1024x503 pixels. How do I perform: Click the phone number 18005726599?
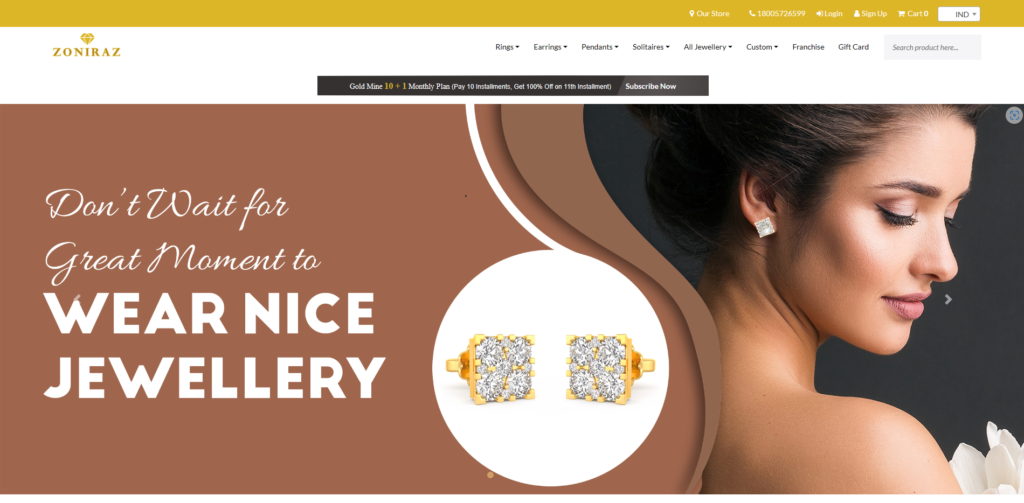[x=777, y=13]
